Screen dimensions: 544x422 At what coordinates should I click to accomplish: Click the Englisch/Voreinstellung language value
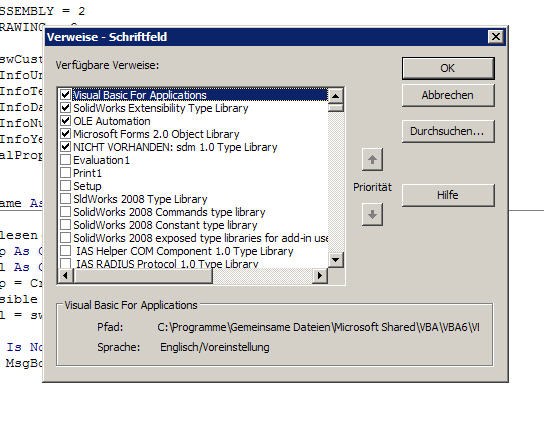coord(215,347)
